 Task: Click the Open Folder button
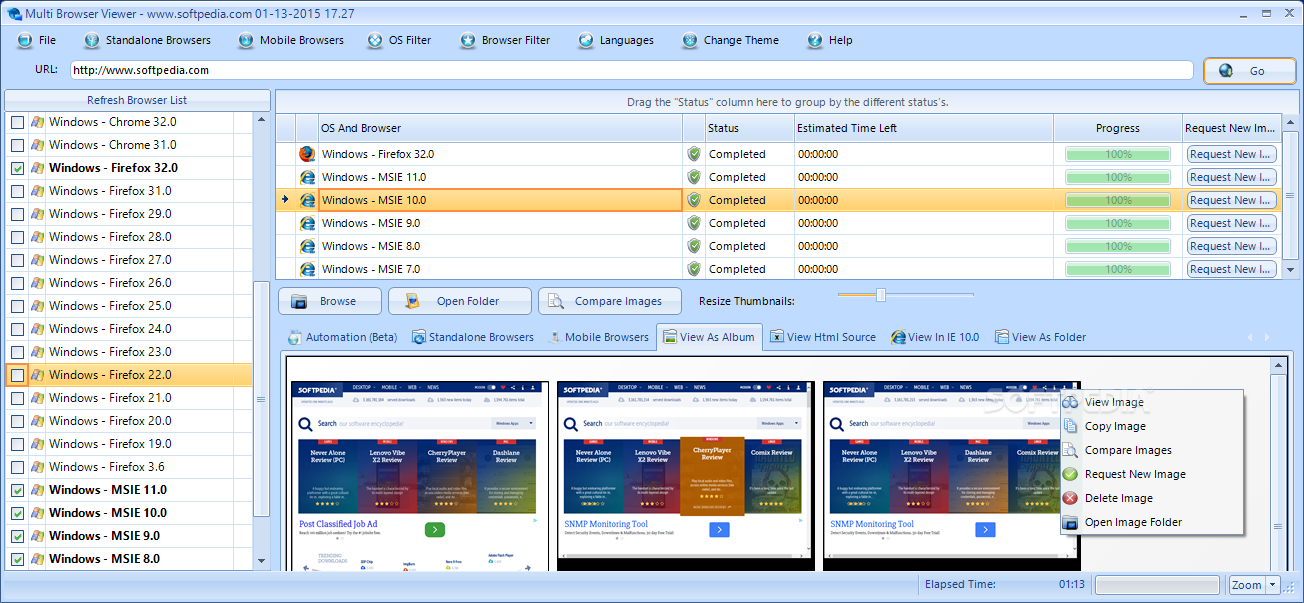click(x=458, y=301)
